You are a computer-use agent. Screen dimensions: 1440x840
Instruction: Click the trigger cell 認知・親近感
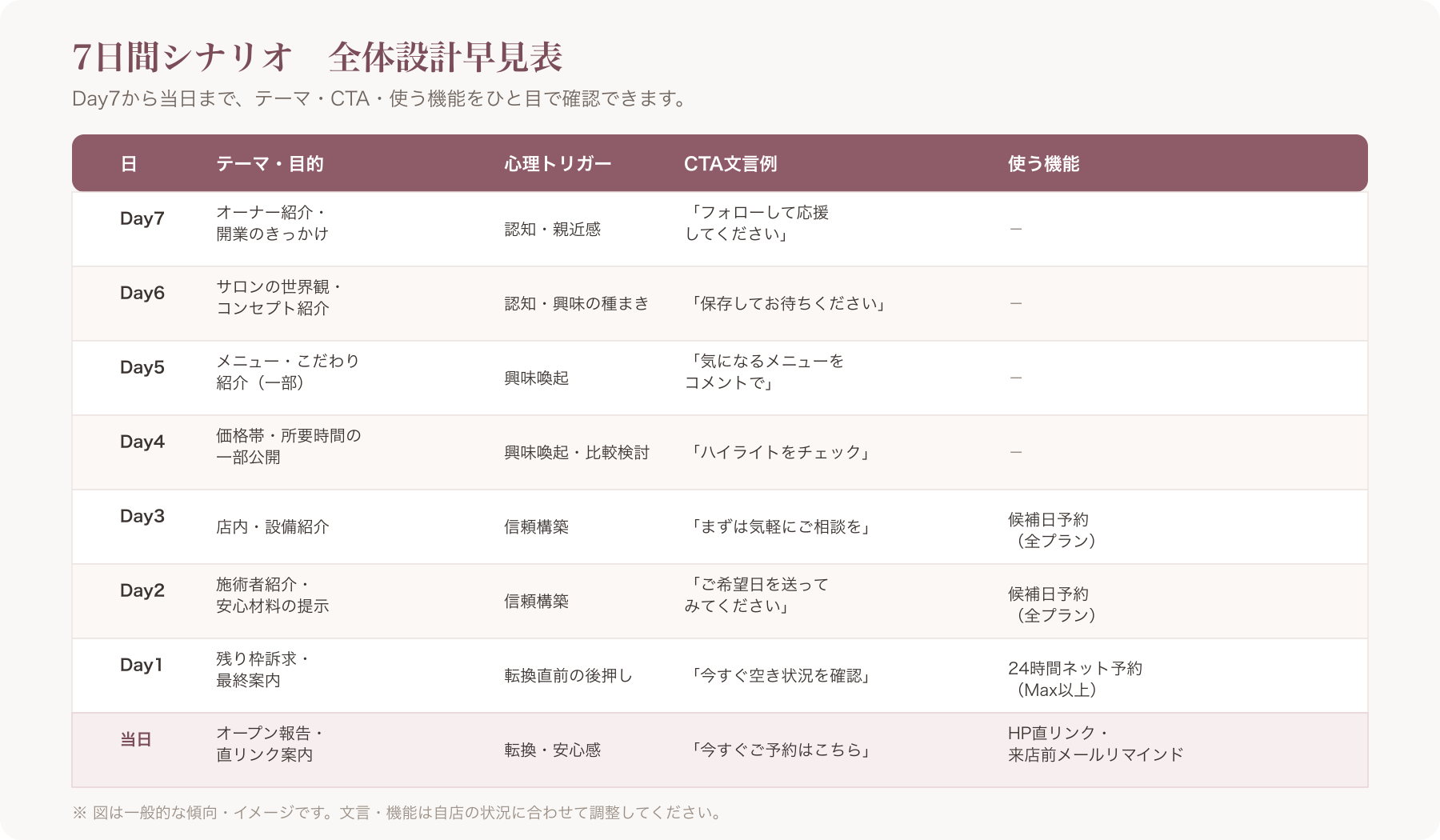[x=553, y=229]
